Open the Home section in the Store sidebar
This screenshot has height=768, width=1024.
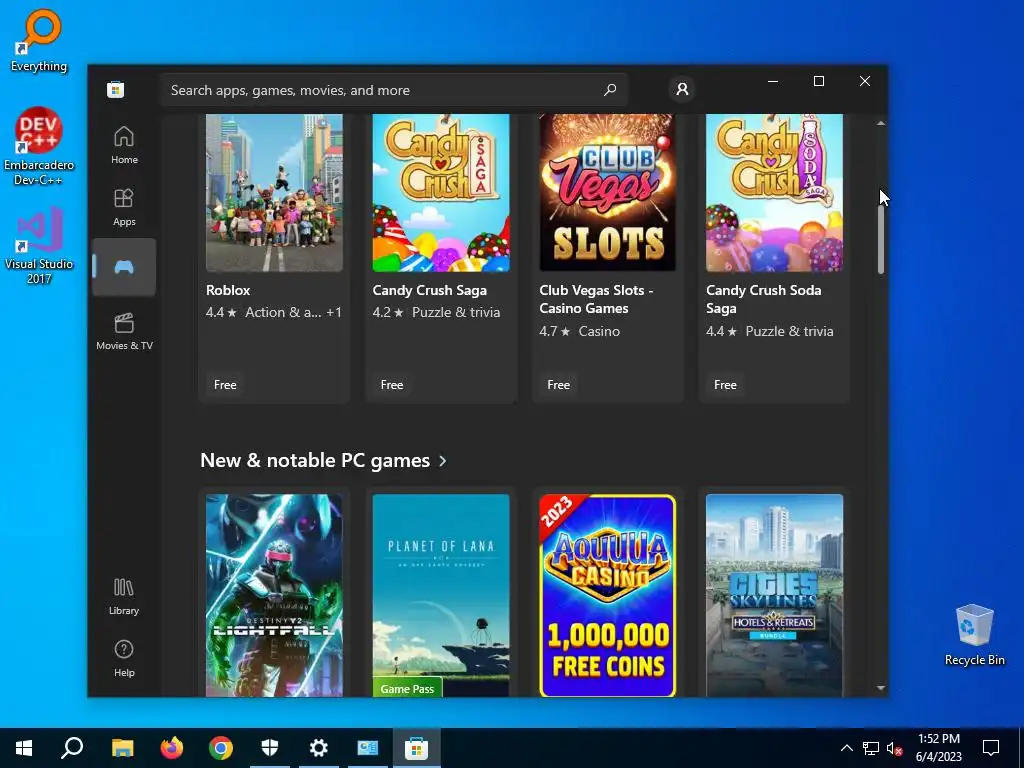(124, 145)
